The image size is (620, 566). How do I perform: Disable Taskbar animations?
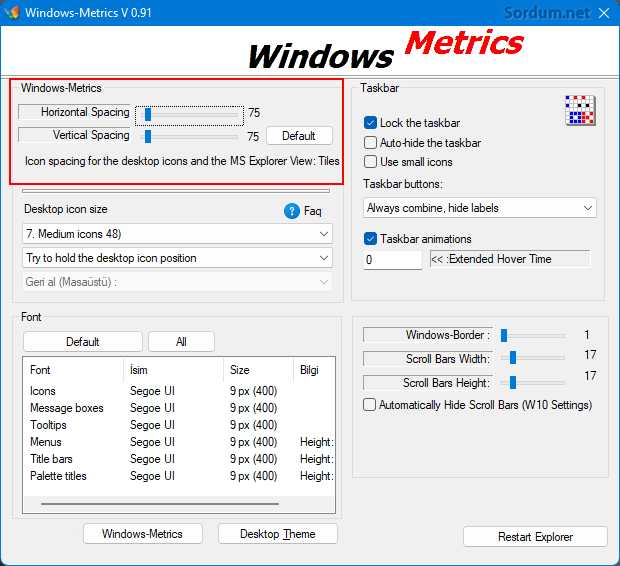tap(370, 239)
